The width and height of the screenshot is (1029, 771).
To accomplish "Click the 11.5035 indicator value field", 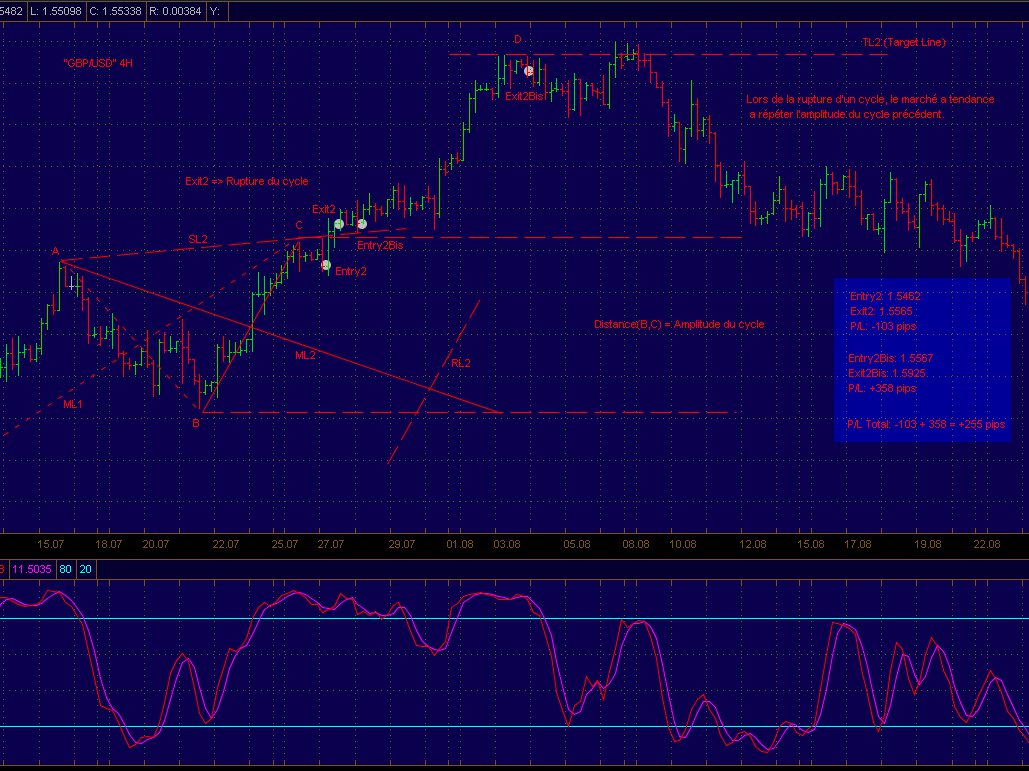I will point(32,569).
